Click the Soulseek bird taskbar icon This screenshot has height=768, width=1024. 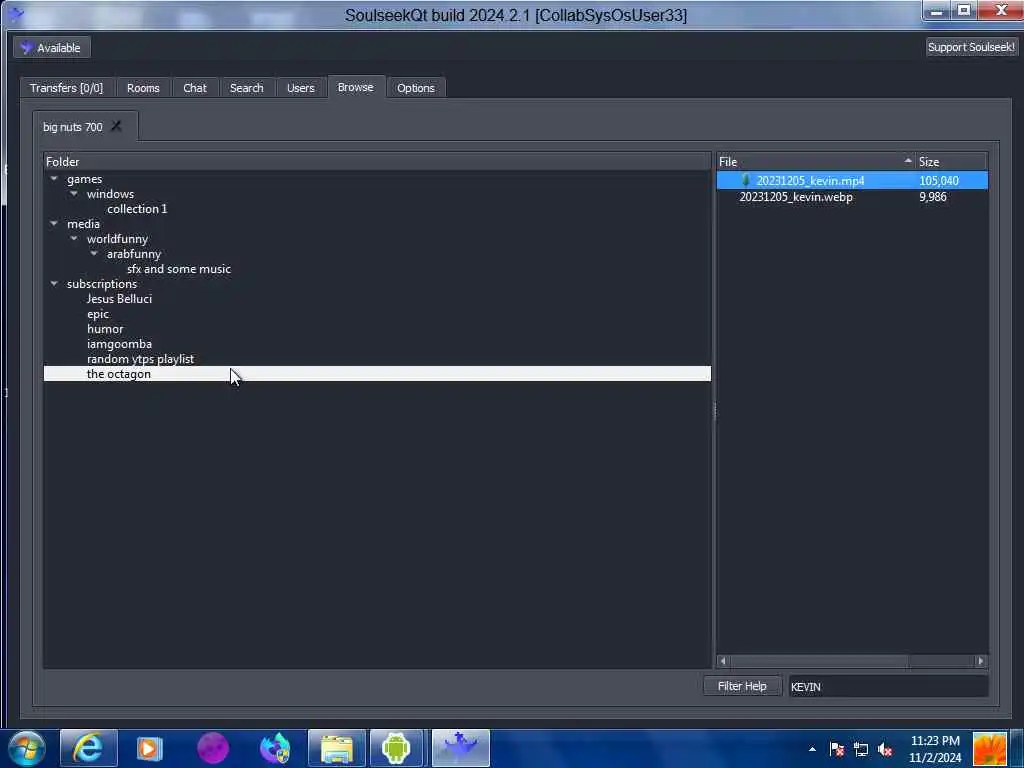(460, 748)
